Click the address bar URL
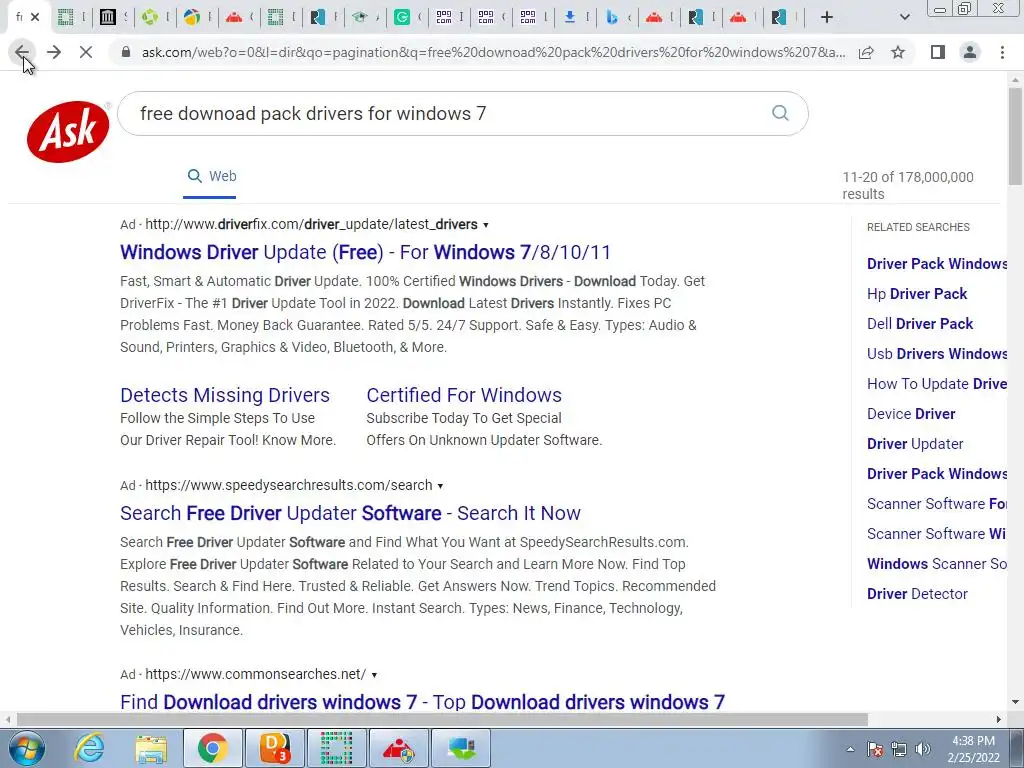This screenshot has height=768, width=1024. click(493, 52)
